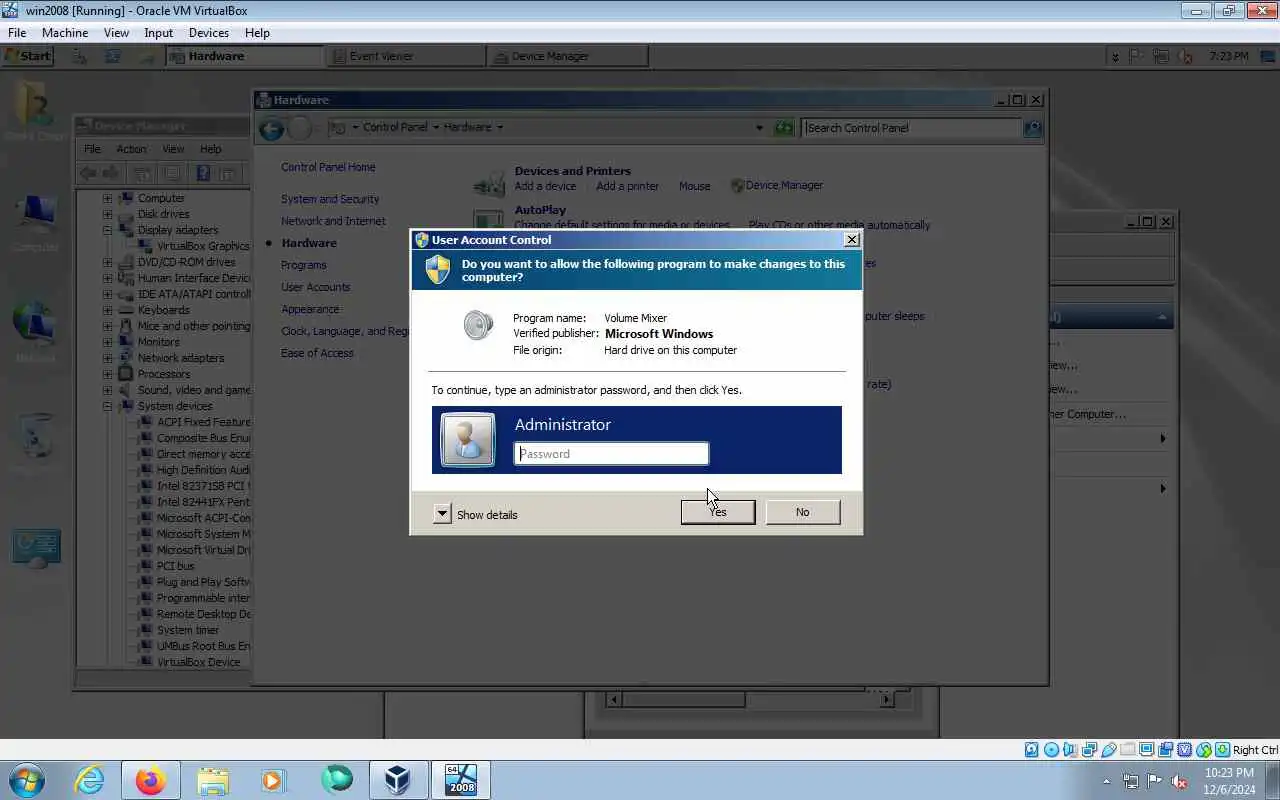Viewport: 1280px width, 800px height.
Task: Open VirtualBox Devices menu
Action: click(x=209, y=33)
